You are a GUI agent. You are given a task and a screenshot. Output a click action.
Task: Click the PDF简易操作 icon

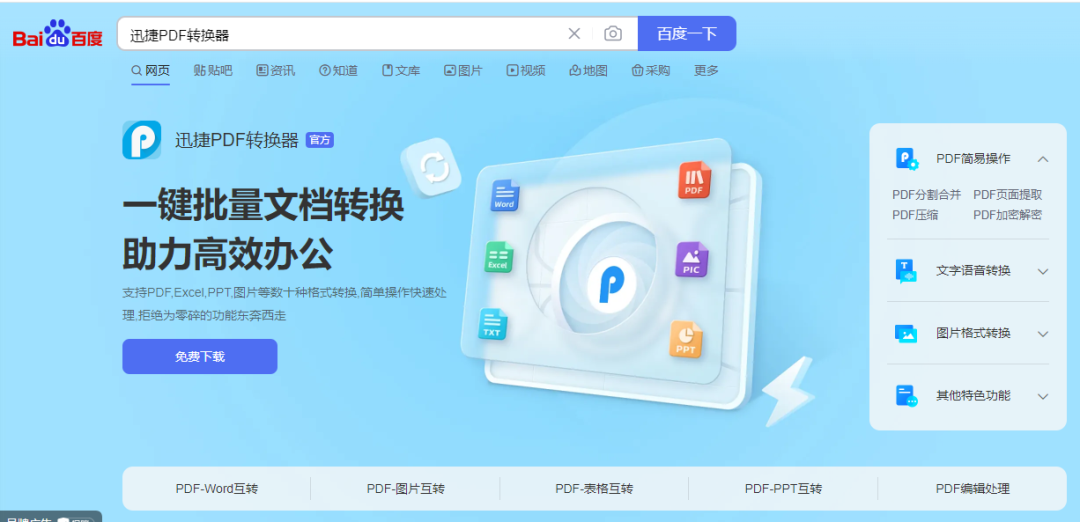click(906, 159)
